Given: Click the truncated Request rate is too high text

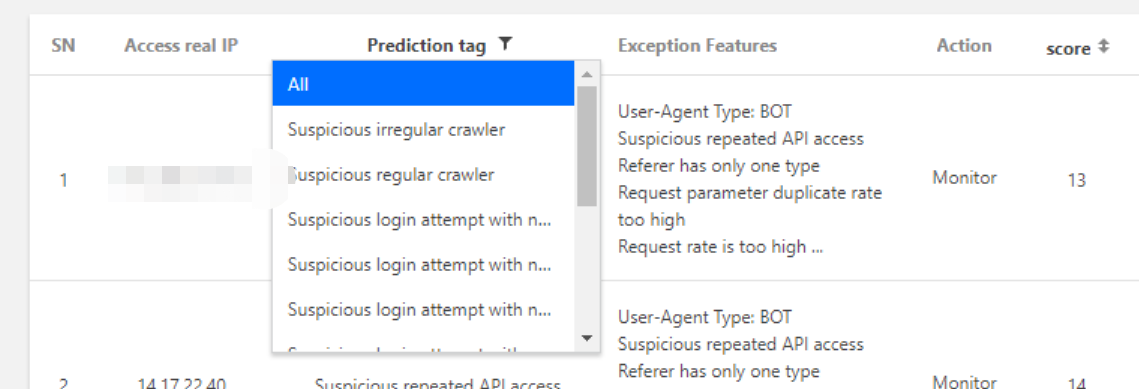Looking at the screenshot, I should click(721, 247).
